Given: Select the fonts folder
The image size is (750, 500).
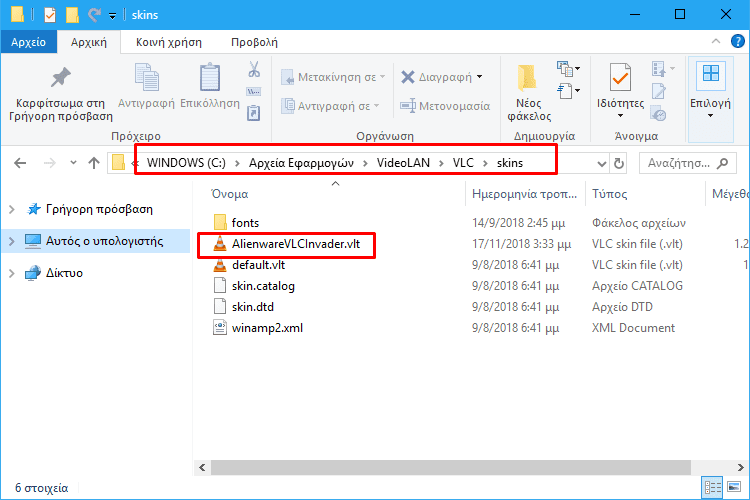Looking at the screenshot, I should [x=245, y=222].
